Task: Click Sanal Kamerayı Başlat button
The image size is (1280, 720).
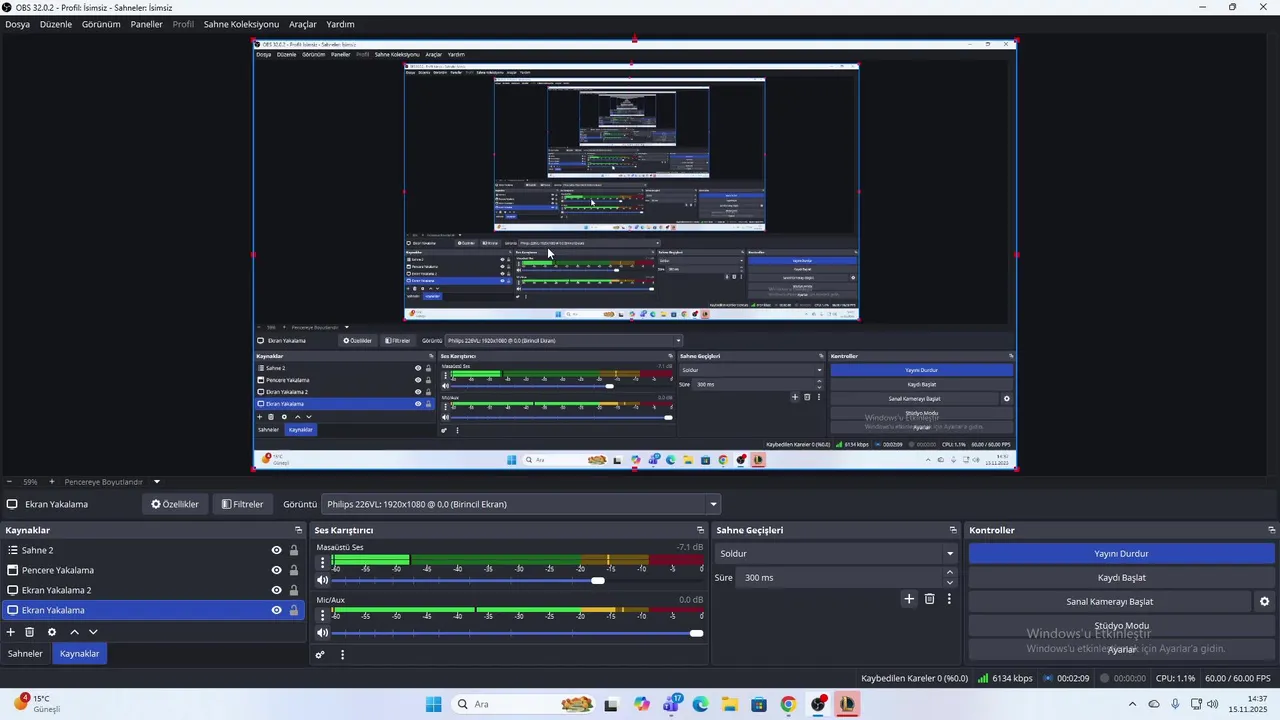Action: [x=1109, y=602]
